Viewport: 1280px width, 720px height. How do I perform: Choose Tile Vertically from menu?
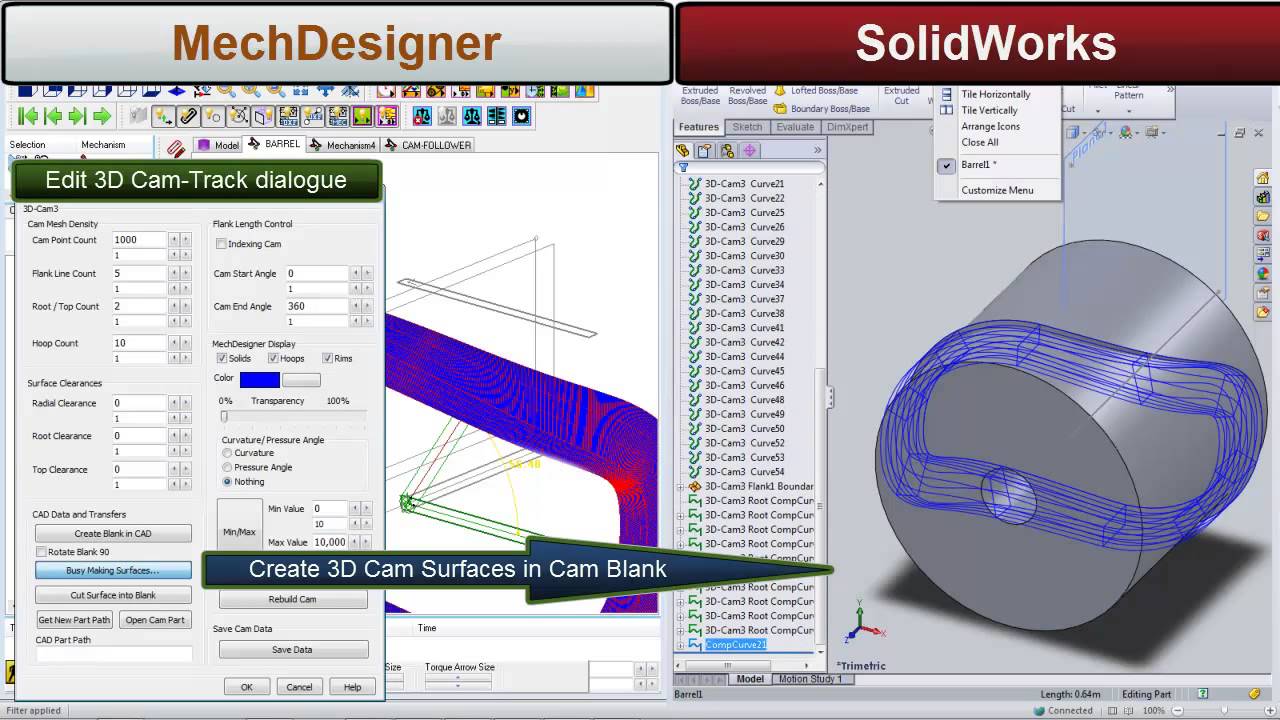coord(989,110)
